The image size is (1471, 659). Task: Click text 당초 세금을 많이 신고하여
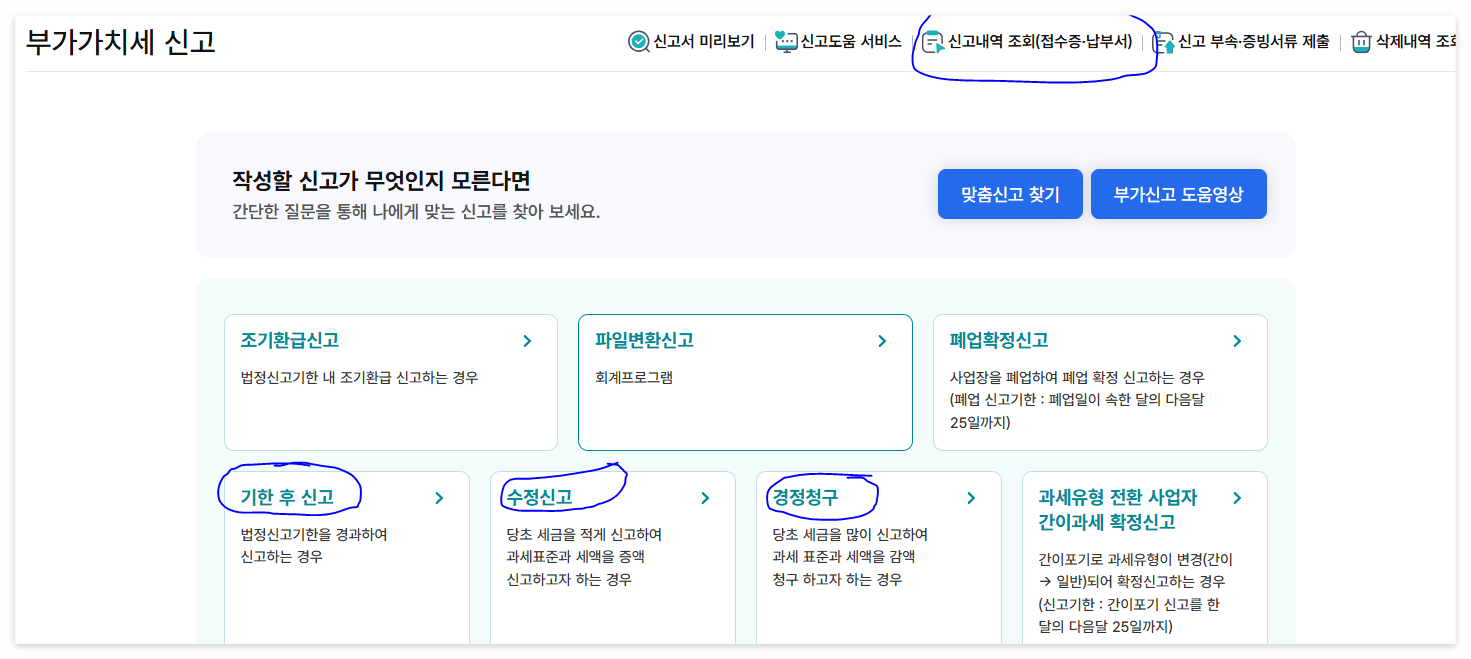850,535
